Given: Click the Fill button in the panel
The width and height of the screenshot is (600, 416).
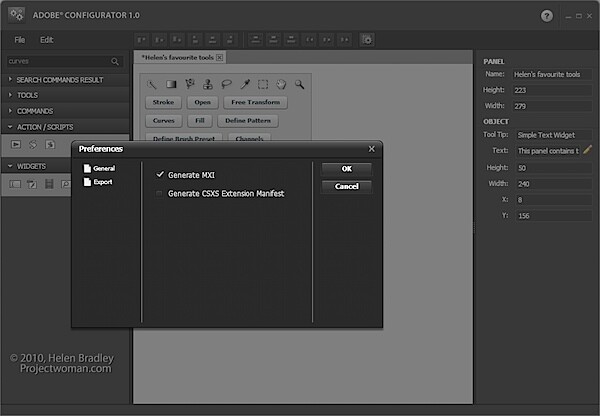Looking at the screenshot, I should [x=200, y=121].
